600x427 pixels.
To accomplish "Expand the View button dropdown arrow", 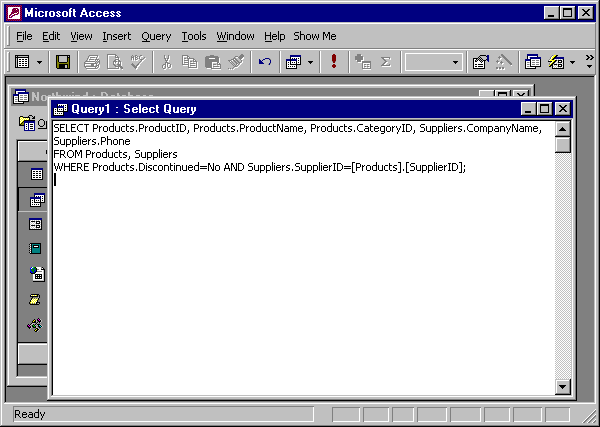I will pos(40,62).
